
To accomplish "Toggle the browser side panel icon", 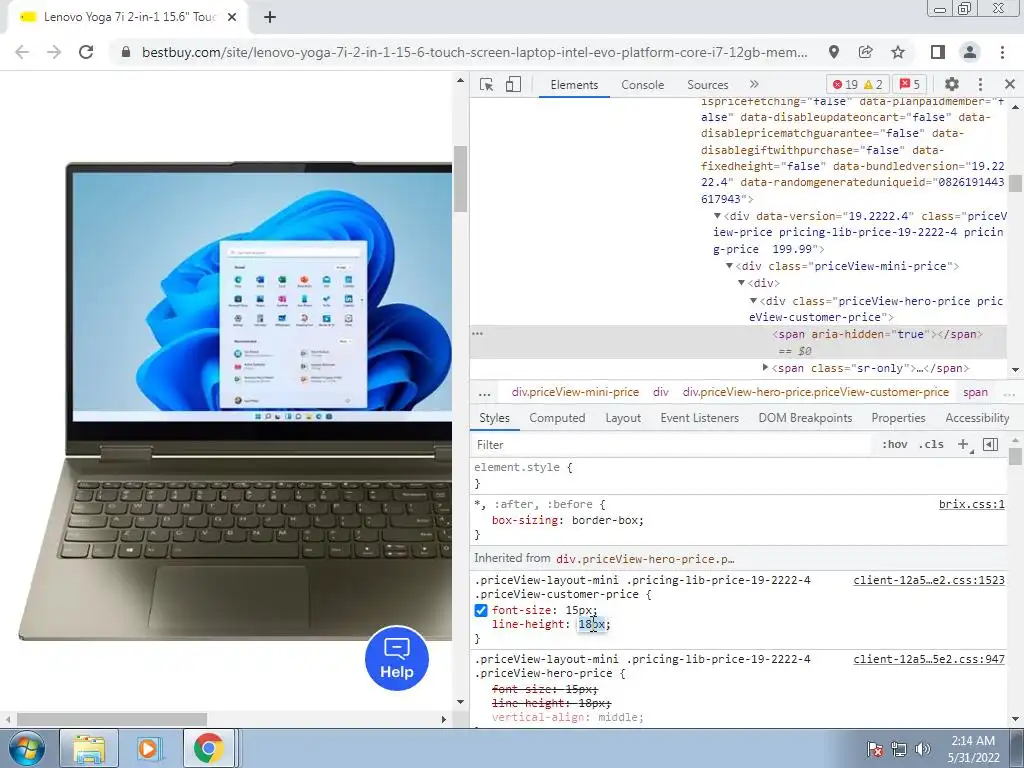I will 937,52.
